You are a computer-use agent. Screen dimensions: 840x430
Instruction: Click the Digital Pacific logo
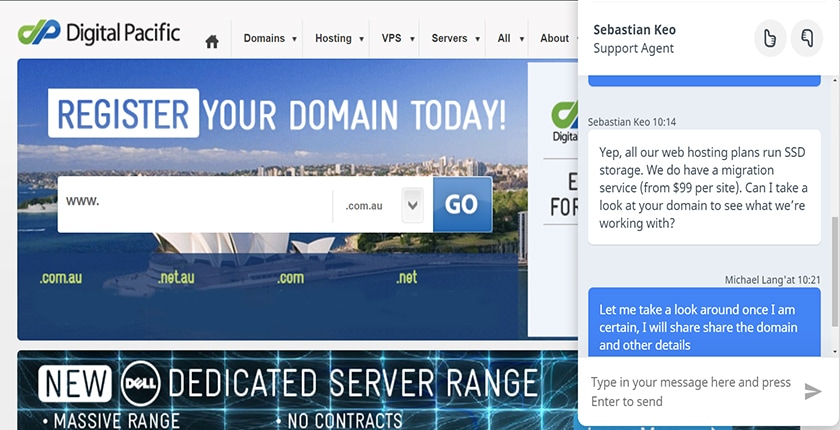point(99,33)
